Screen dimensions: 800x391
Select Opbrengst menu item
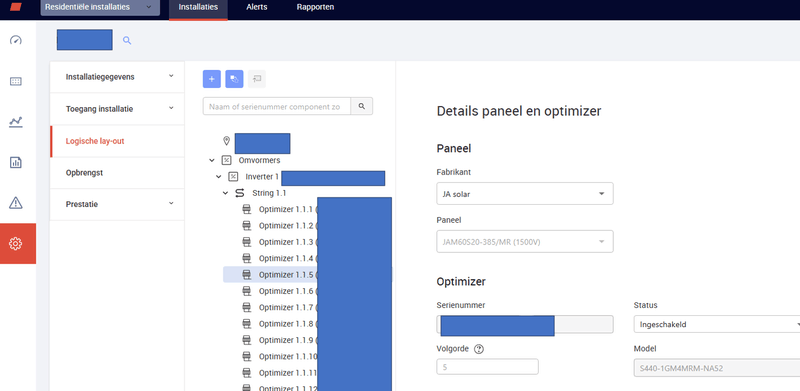(x=117, y=173)
